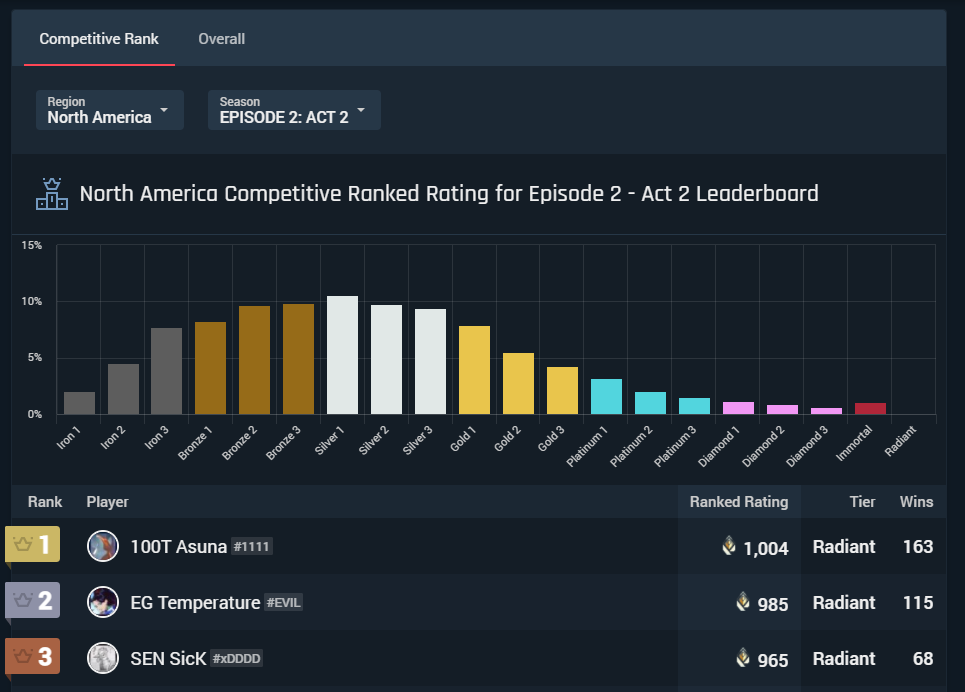Click the Platinum 1 label on the chart axis

coord(587,446)
